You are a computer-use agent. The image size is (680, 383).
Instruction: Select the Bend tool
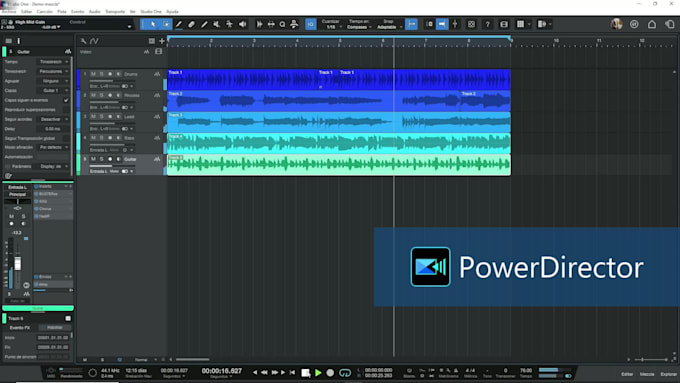click(229, 25)
